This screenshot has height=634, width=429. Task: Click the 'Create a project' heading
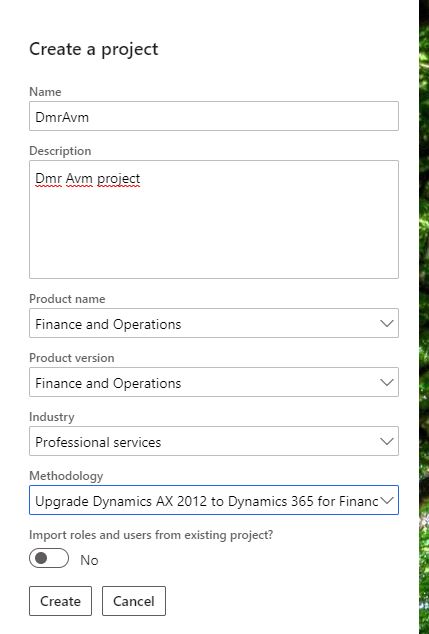point(93,49)
